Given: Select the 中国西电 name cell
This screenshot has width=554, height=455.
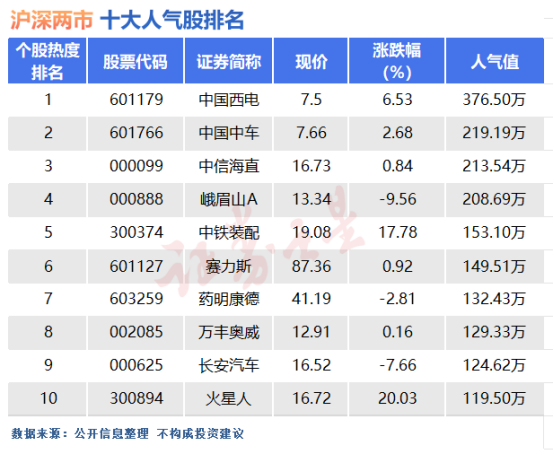Looking at the screenshot, I should (229, 100).
